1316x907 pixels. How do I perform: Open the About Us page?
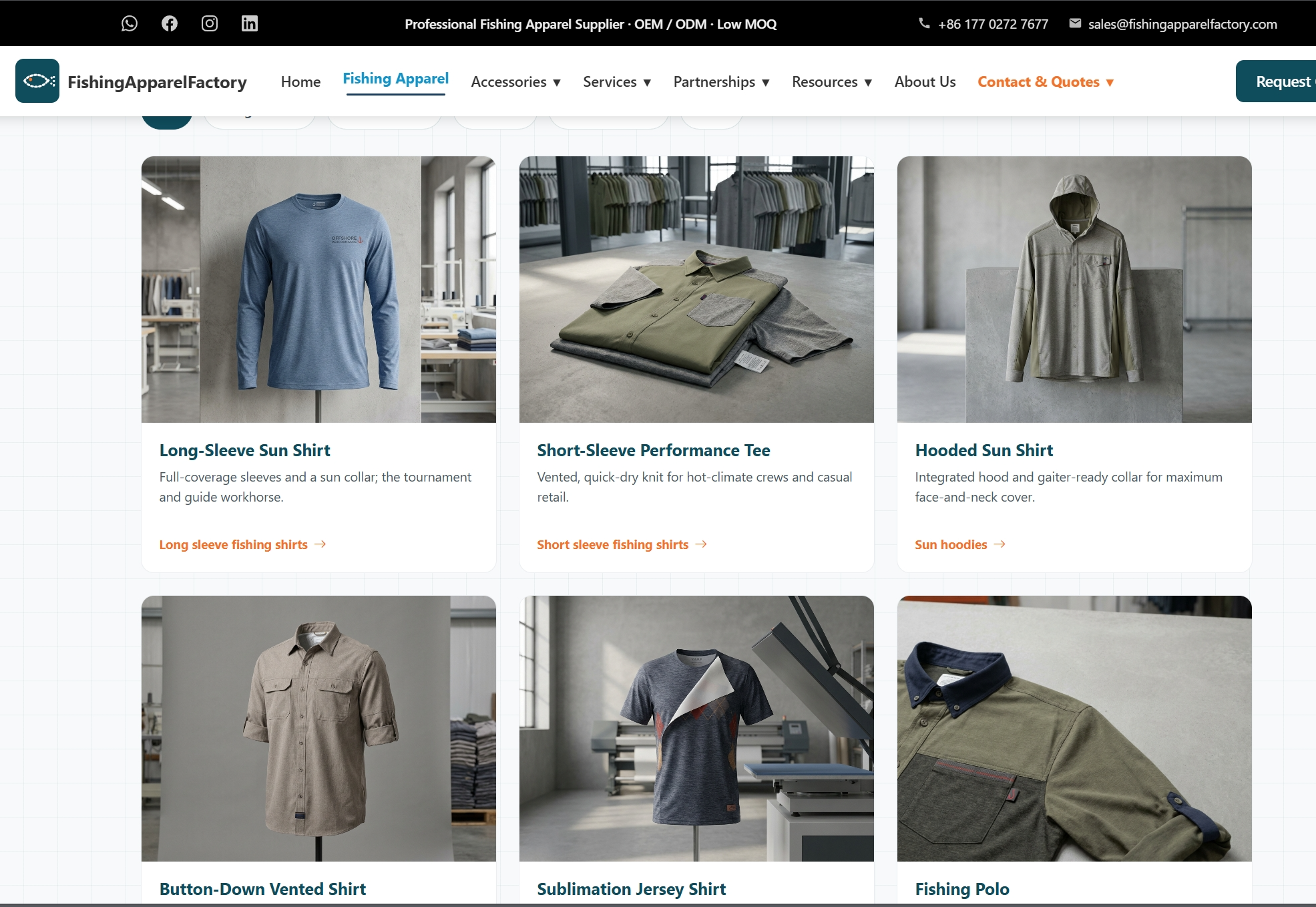tap(925, 81)
